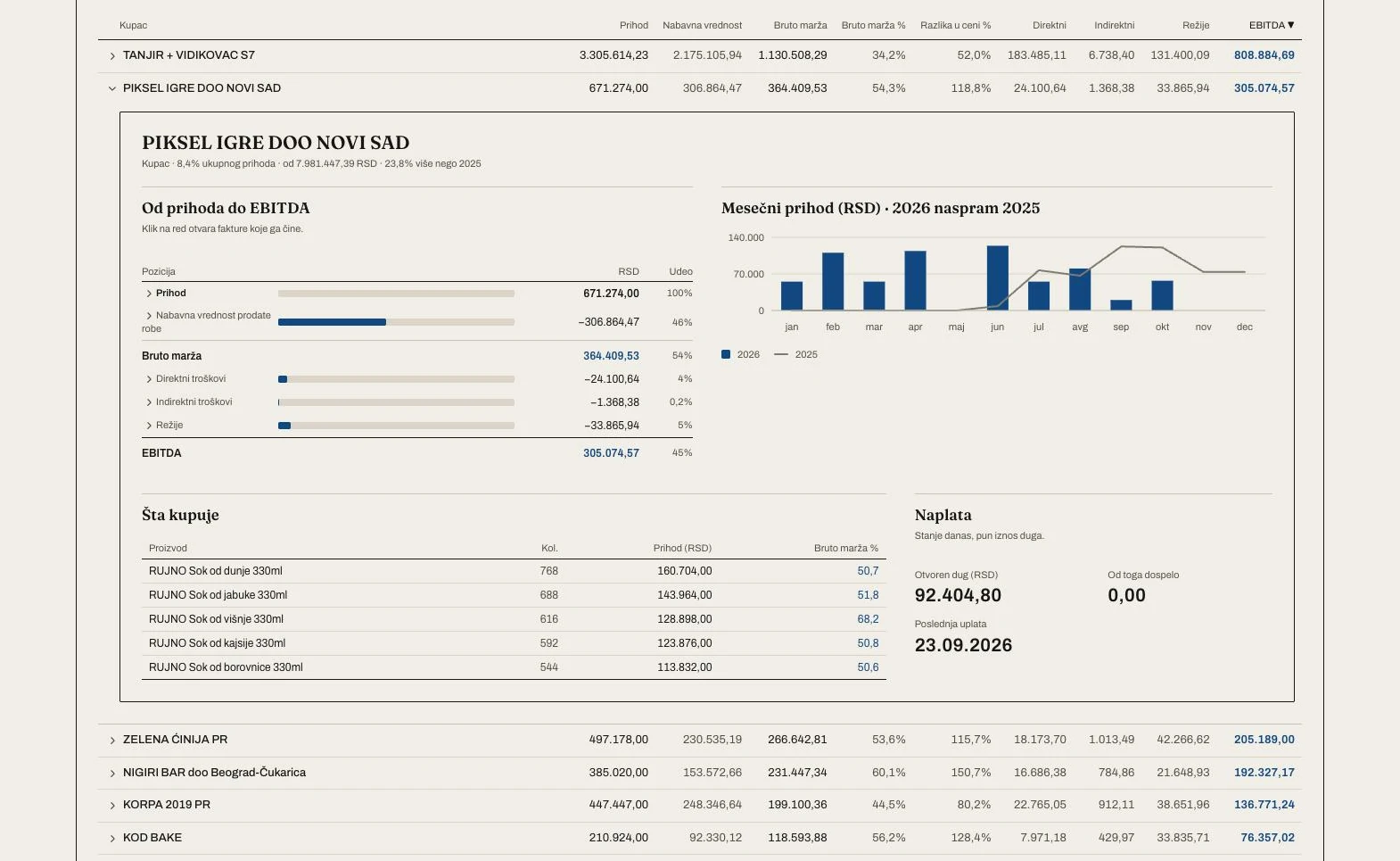Image resolution: width=1400 pixels, height=861 pixels.
Task: Click the Bruto marža value 364.409,53 in breakdown
Action: tap(611, 356)
